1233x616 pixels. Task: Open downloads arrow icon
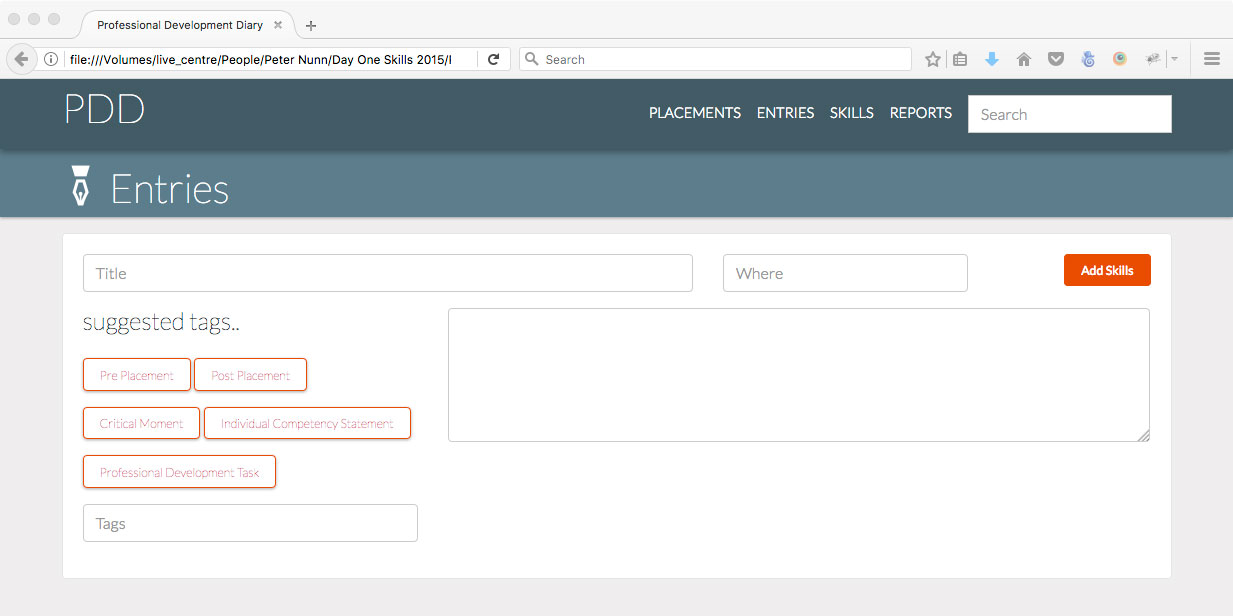click(992, 59)
